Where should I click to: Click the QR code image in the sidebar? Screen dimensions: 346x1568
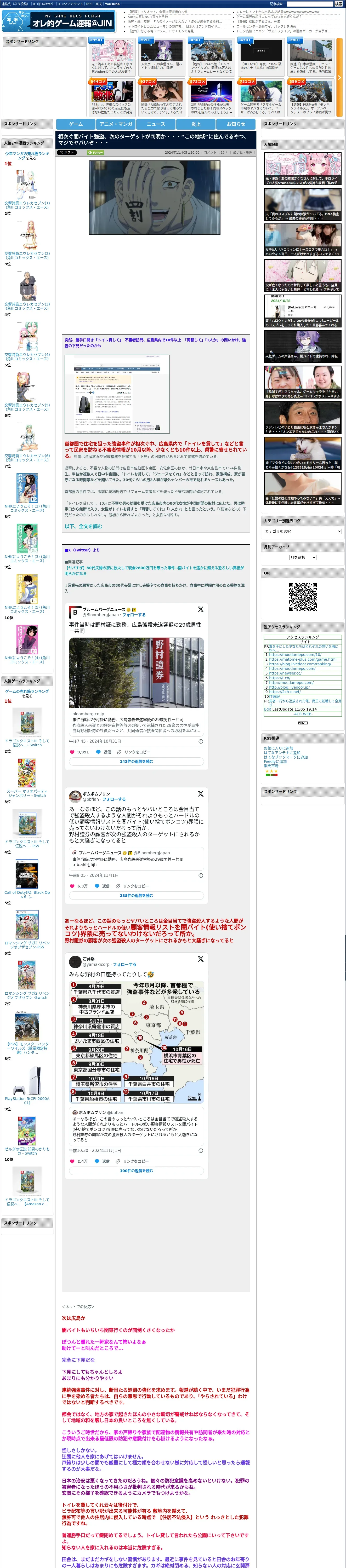(303, 597)
